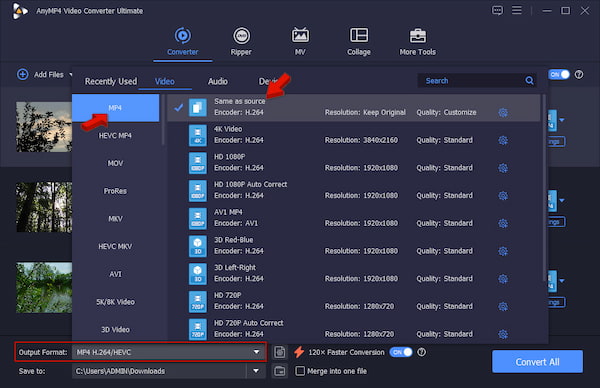
Task: Open settings gear for HD 1080P
Action: [503, 168]
